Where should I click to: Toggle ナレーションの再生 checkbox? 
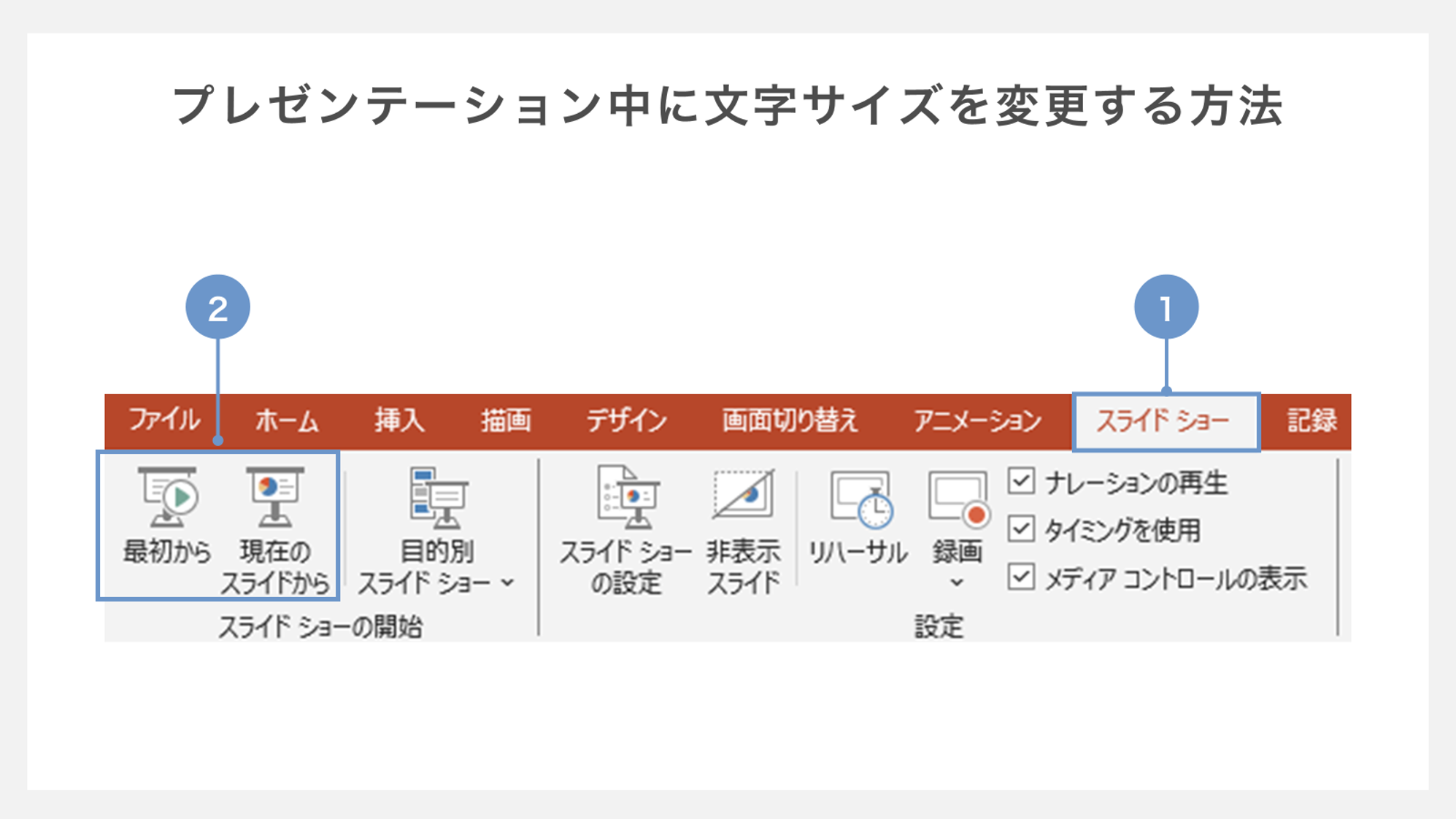tap(1021, 482)
